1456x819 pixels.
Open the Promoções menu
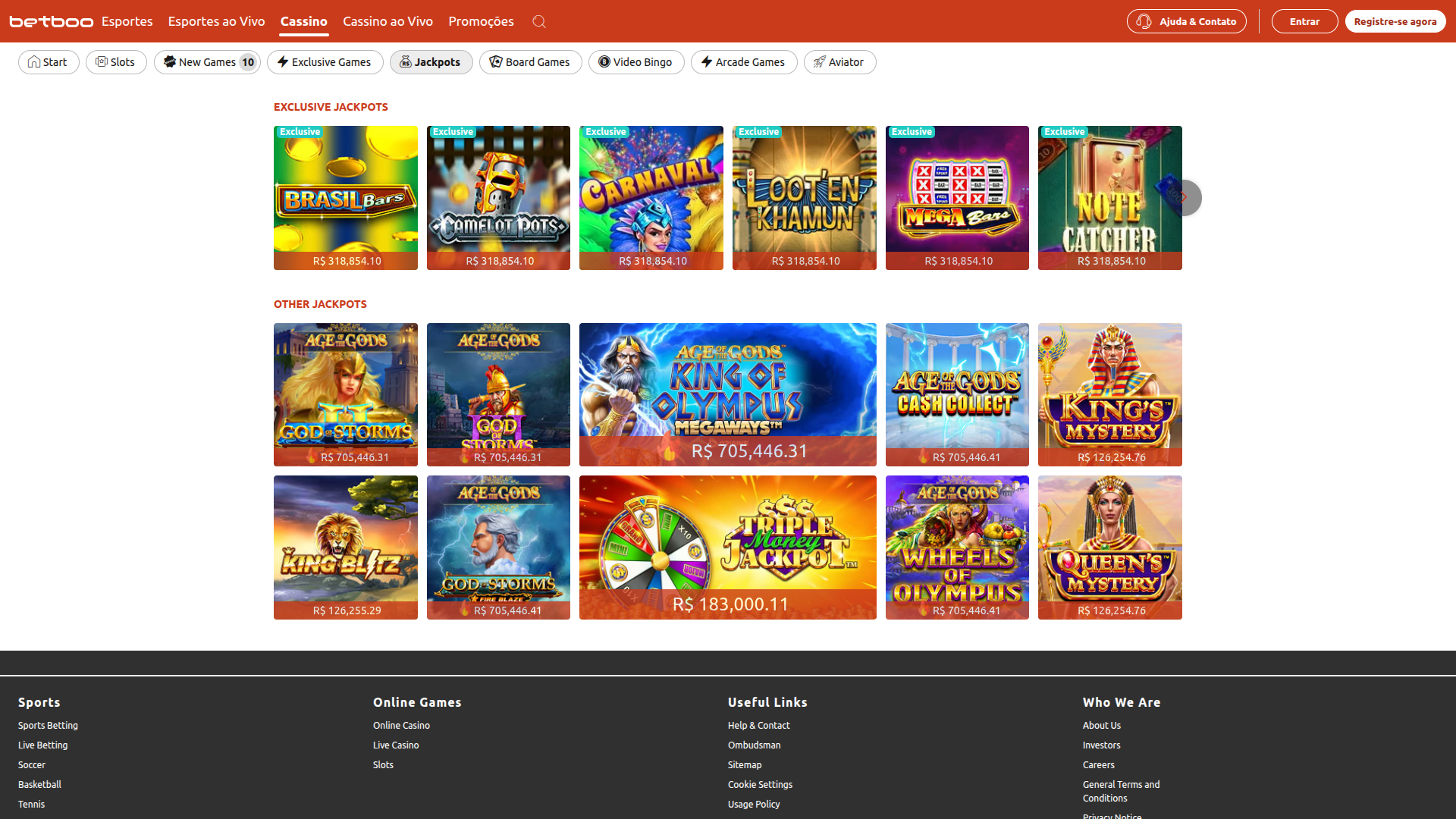(x=481, y=21)
